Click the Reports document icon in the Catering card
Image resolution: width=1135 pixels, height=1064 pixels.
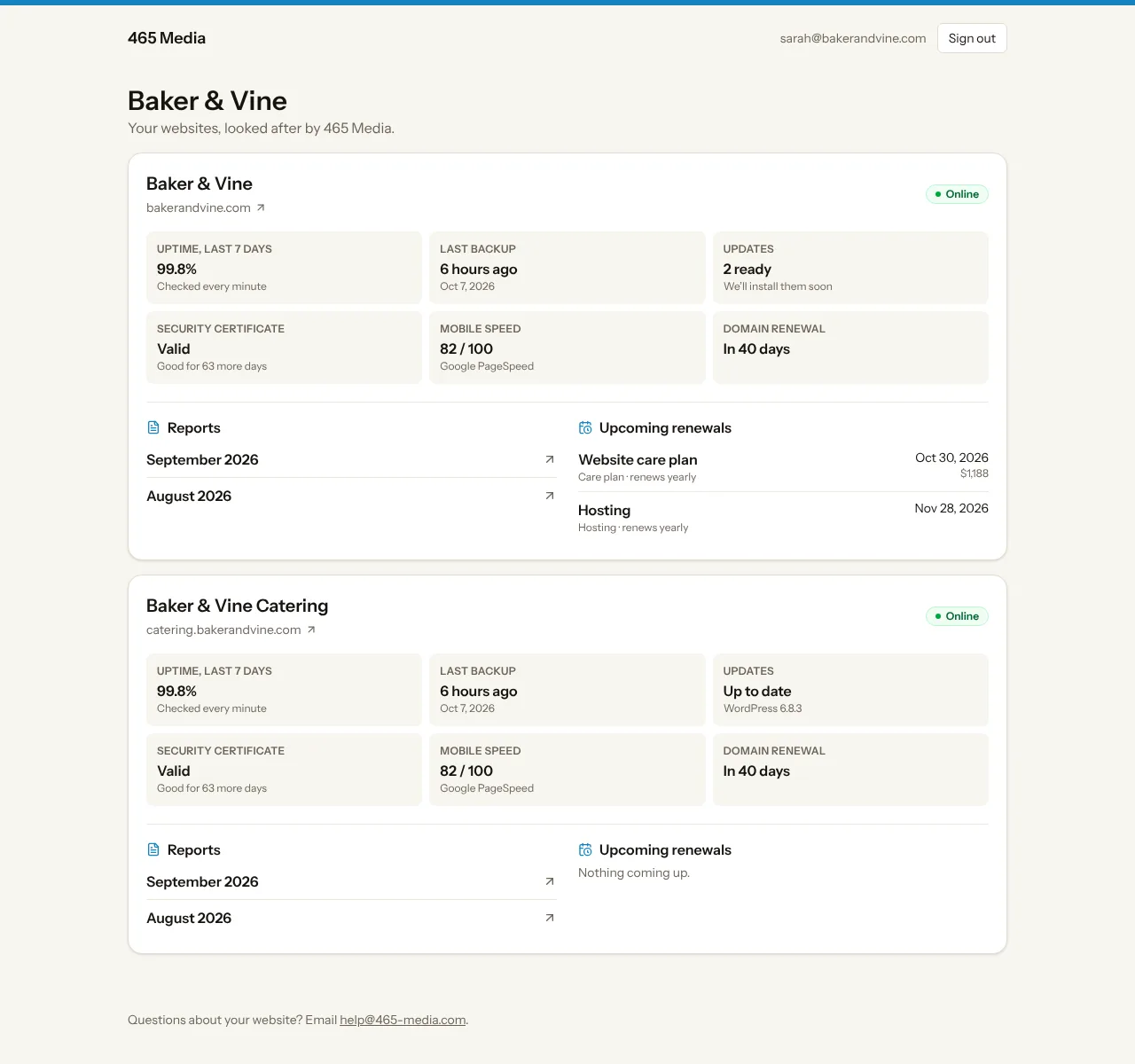153,849
